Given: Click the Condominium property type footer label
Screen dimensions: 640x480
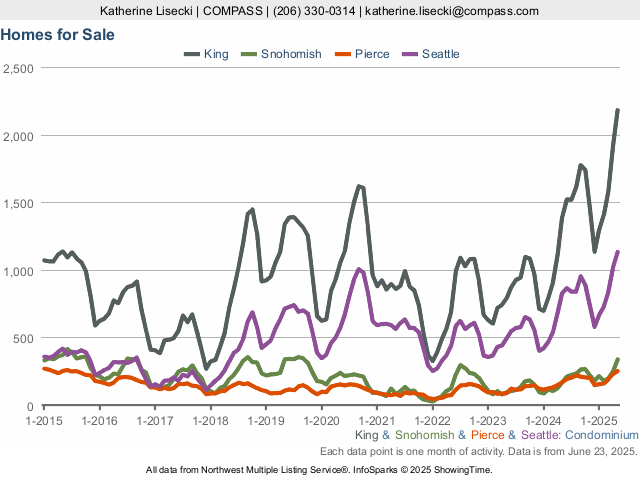Looking at the screenshot, I should (x=598, y=436).
